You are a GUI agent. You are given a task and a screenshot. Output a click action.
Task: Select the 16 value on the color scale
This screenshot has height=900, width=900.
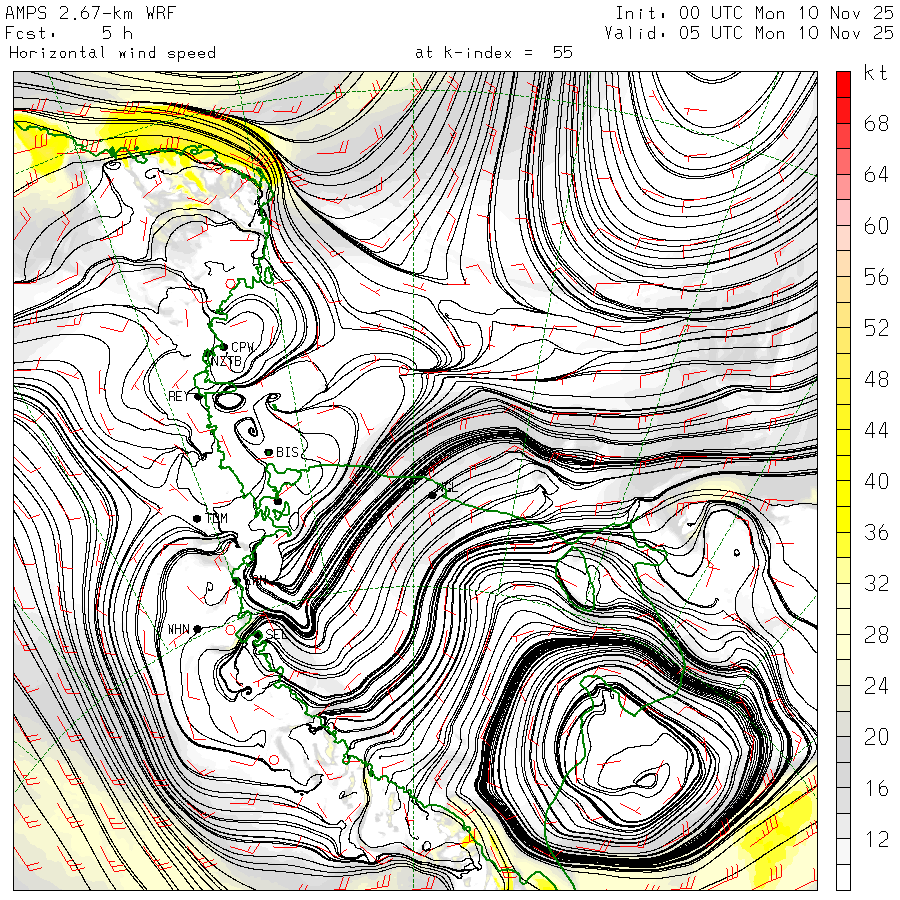876,788
